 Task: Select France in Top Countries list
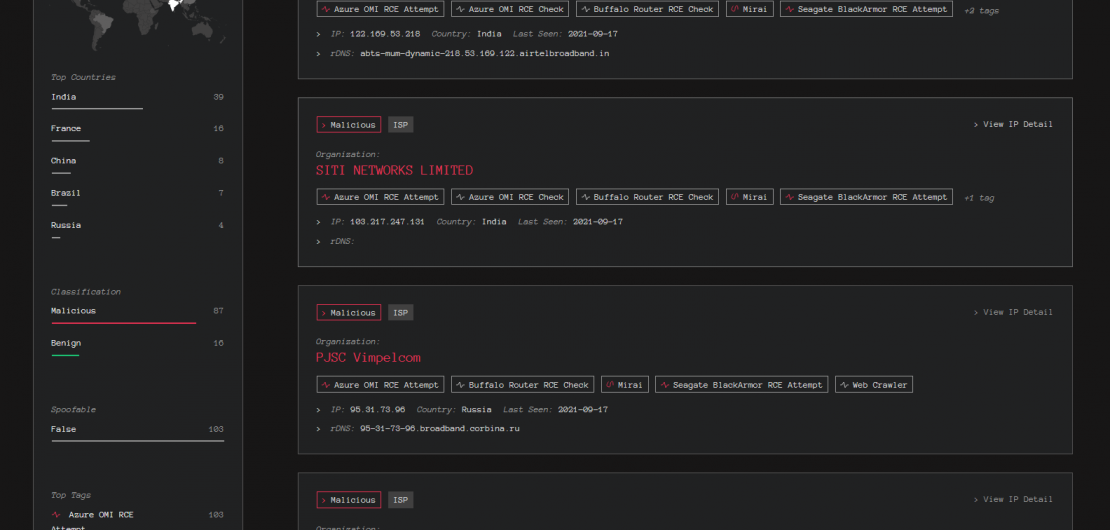coord(66,129)
